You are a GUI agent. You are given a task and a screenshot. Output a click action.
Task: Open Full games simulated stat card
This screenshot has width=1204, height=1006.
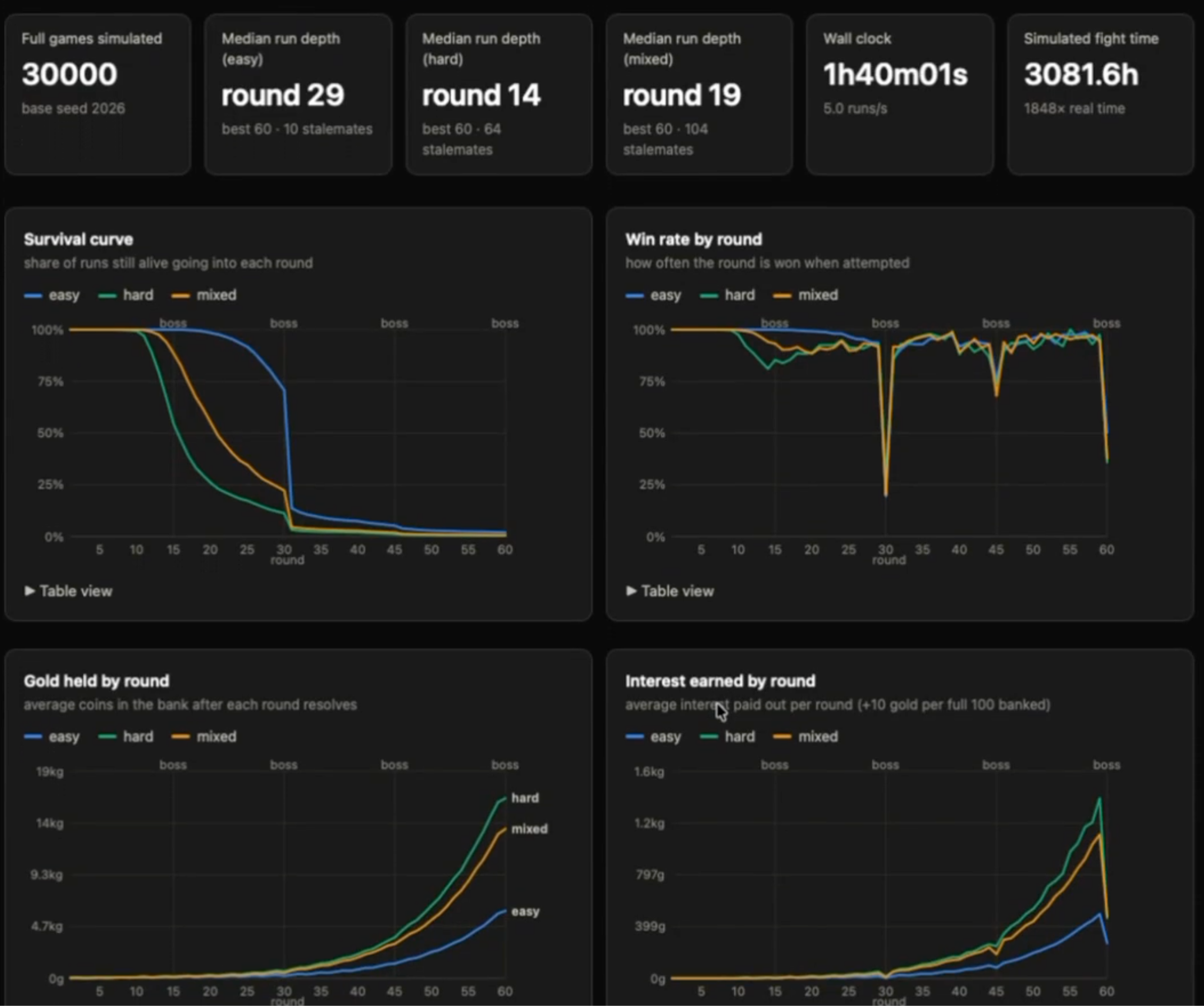[98, 95]
